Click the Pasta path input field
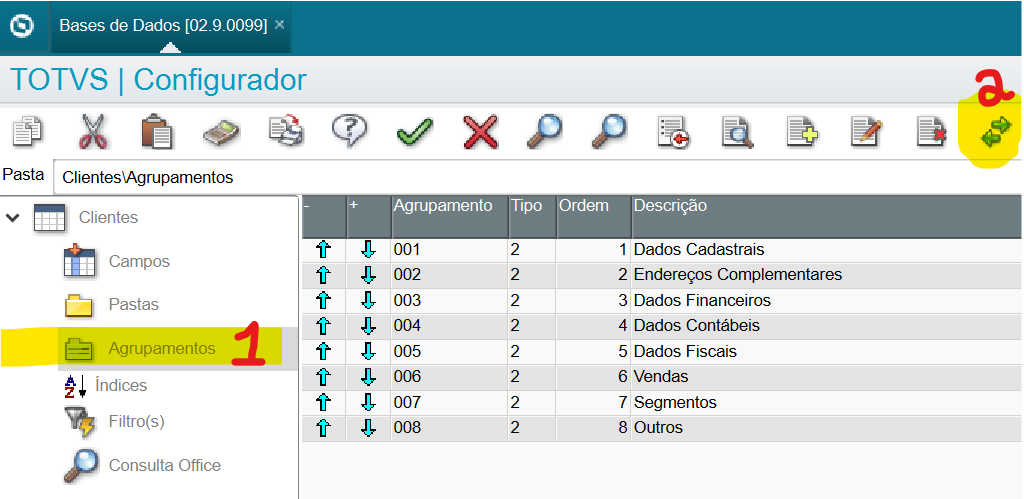This screenshot has height=499, width=1024. pos(537,177)
